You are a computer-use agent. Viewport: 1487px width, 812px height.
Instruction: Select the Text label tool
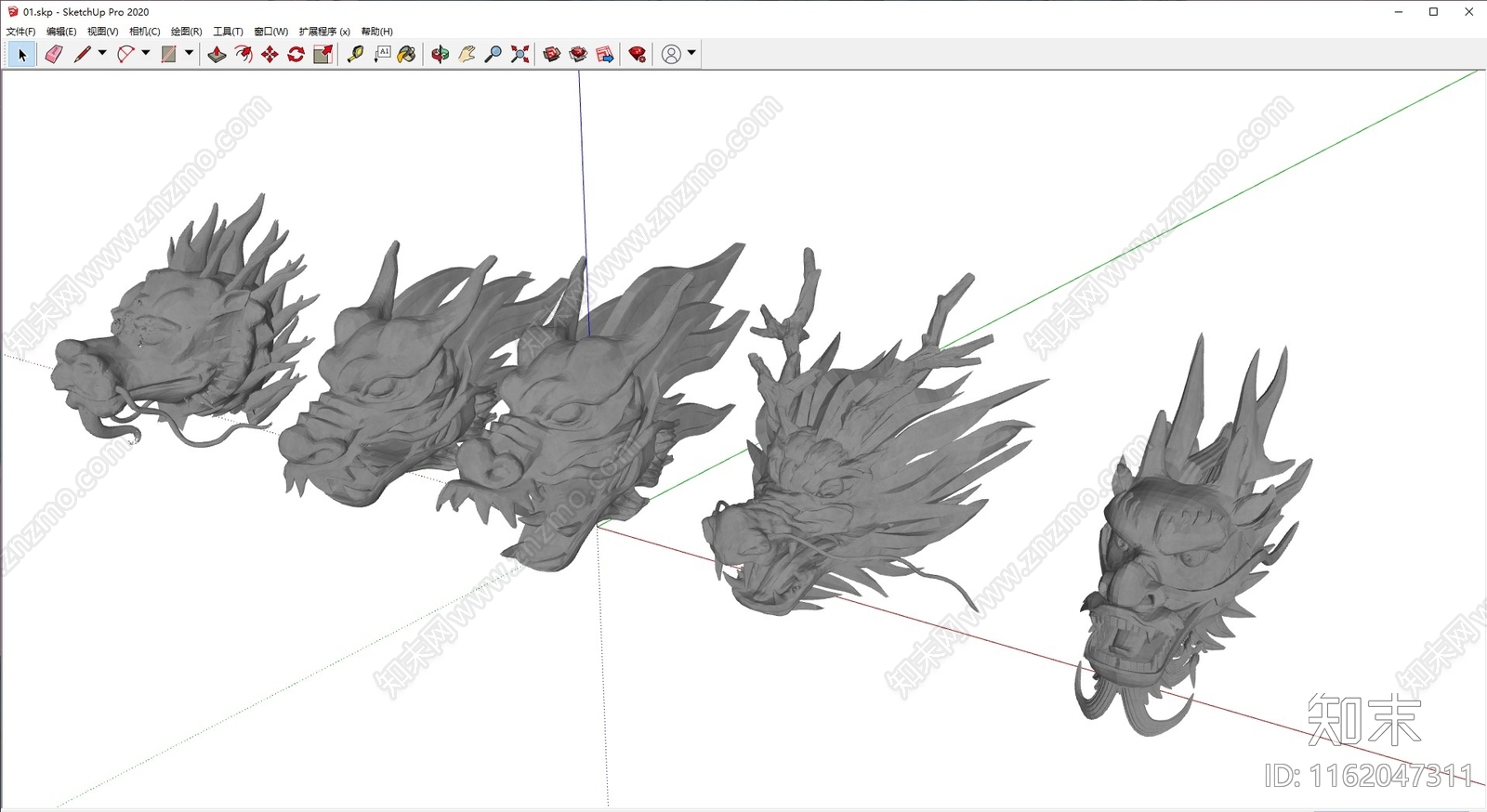(x=382, y=55)
